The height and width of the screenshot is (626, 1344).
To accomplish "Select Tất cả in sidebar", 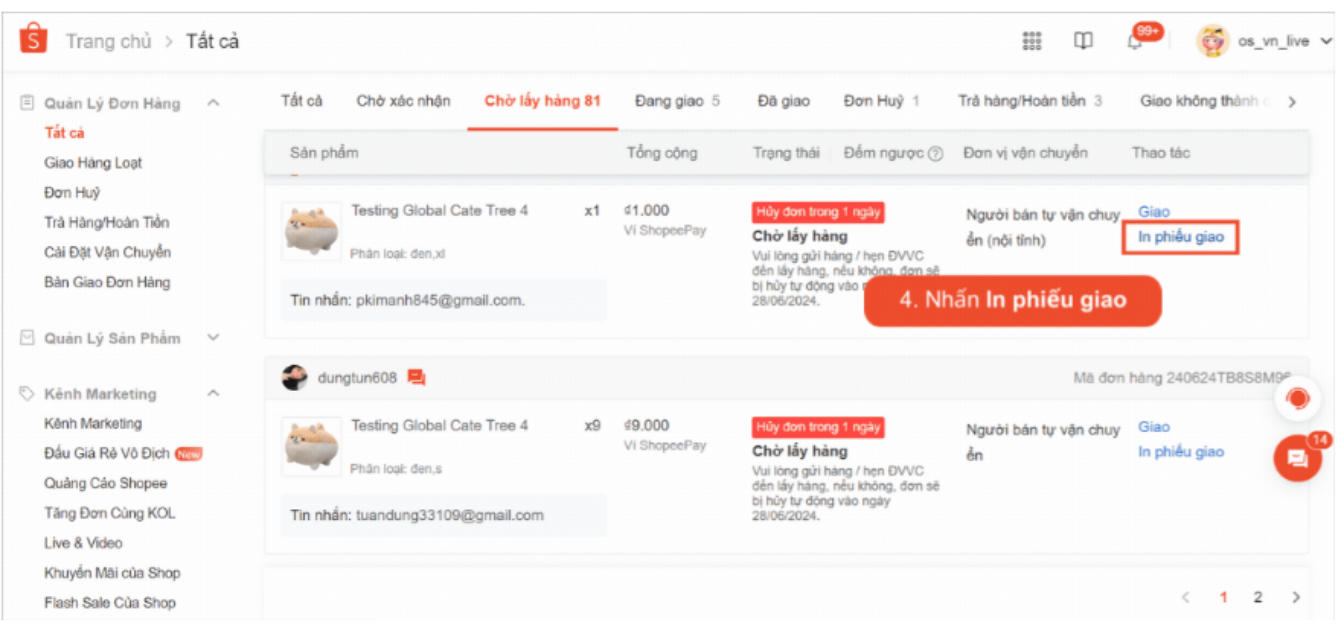I will (65, 133).
